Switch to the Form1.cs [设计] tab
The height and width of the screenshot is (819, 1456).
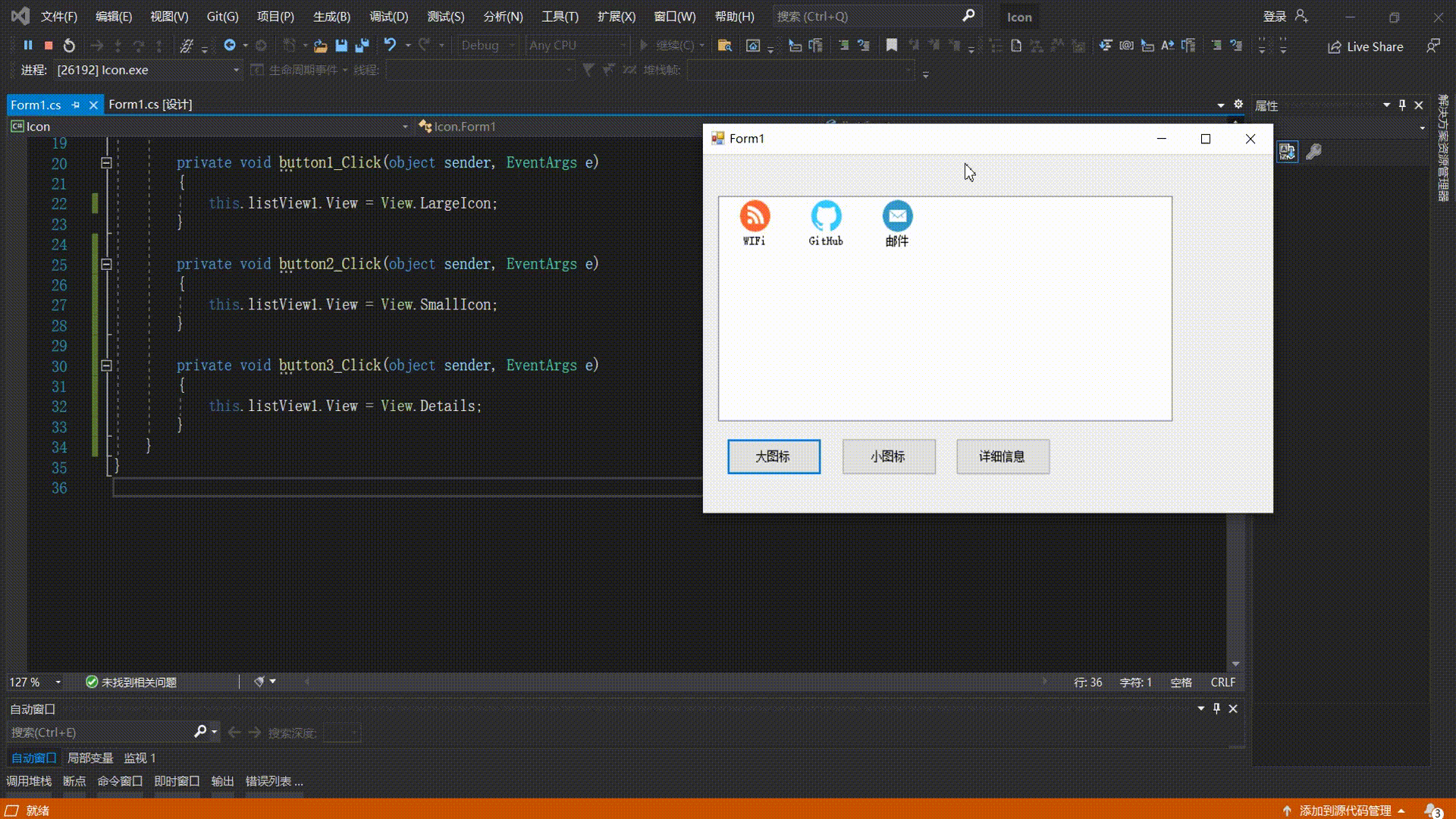pyautogui.click(x=150, y=105)
